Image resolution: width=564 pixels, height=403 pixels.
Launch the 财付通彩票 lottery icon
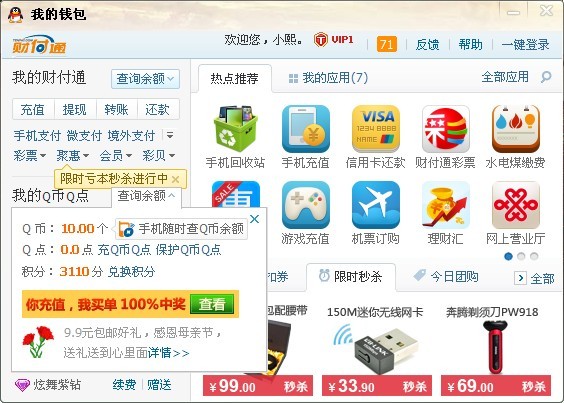coord(445,129)
